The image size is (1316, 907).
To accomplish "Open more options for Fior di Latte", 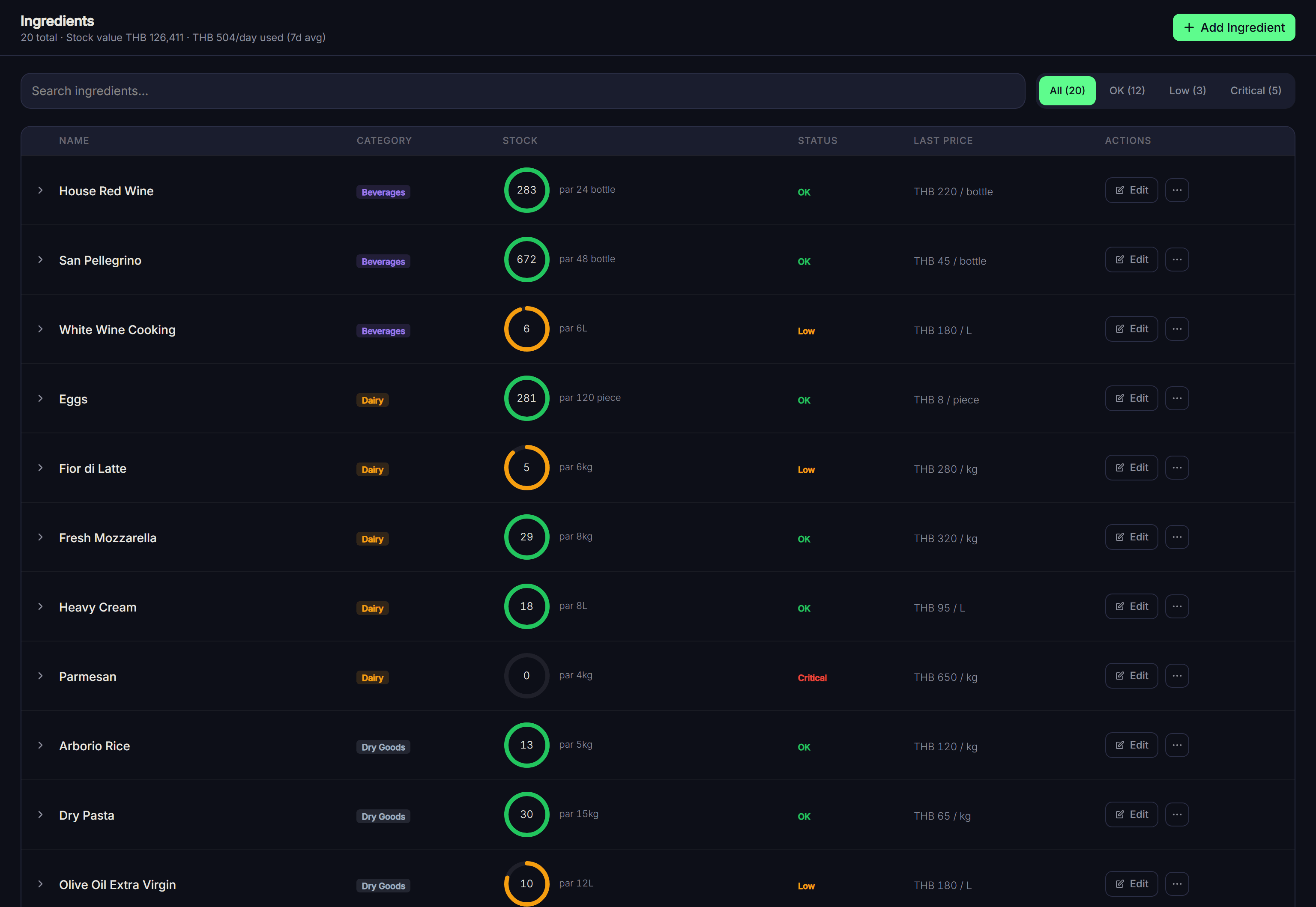I will (1177, 468).
